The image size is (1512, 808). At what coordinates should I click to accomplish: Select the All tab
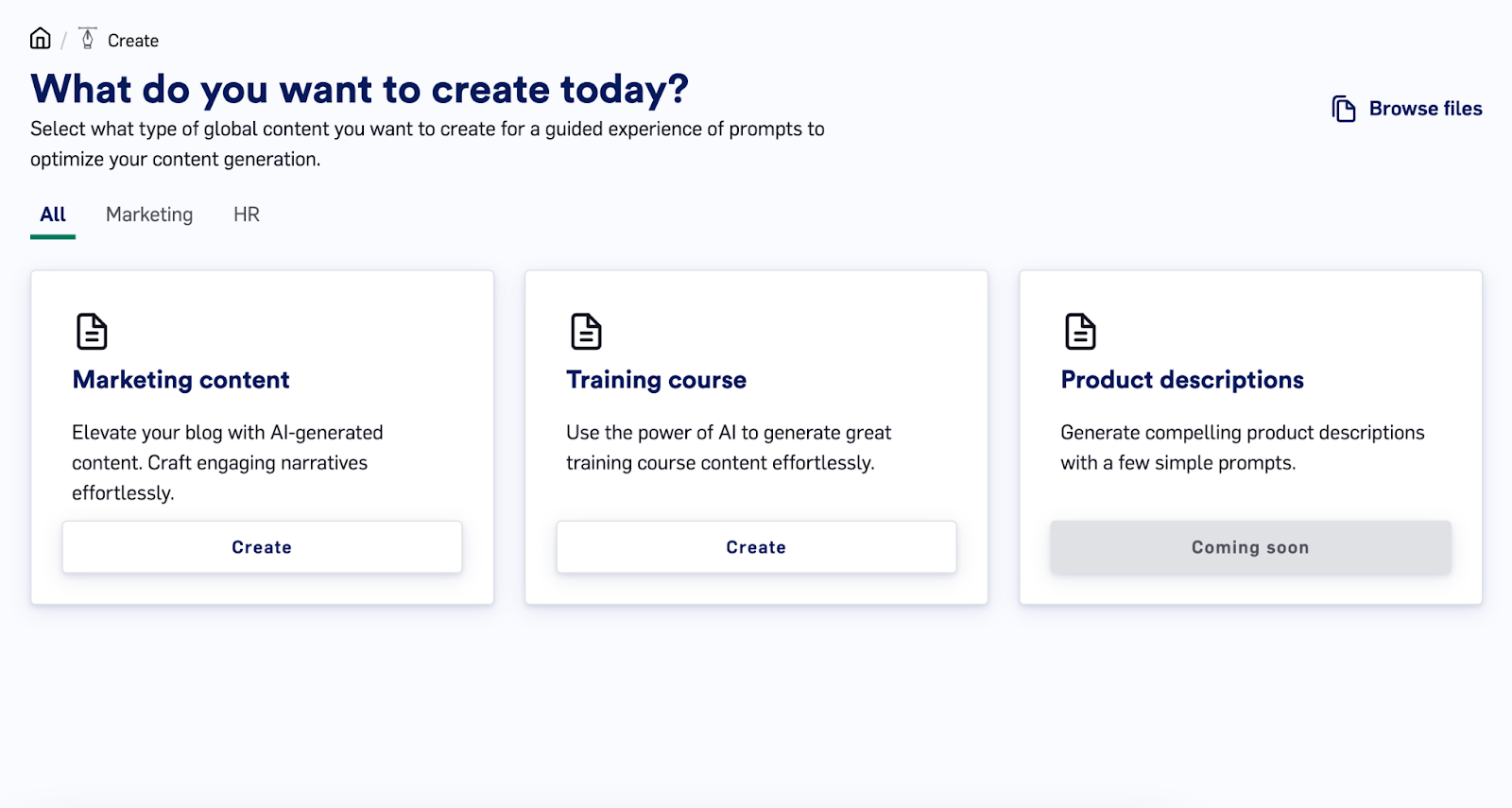click(x=53, y=215)
